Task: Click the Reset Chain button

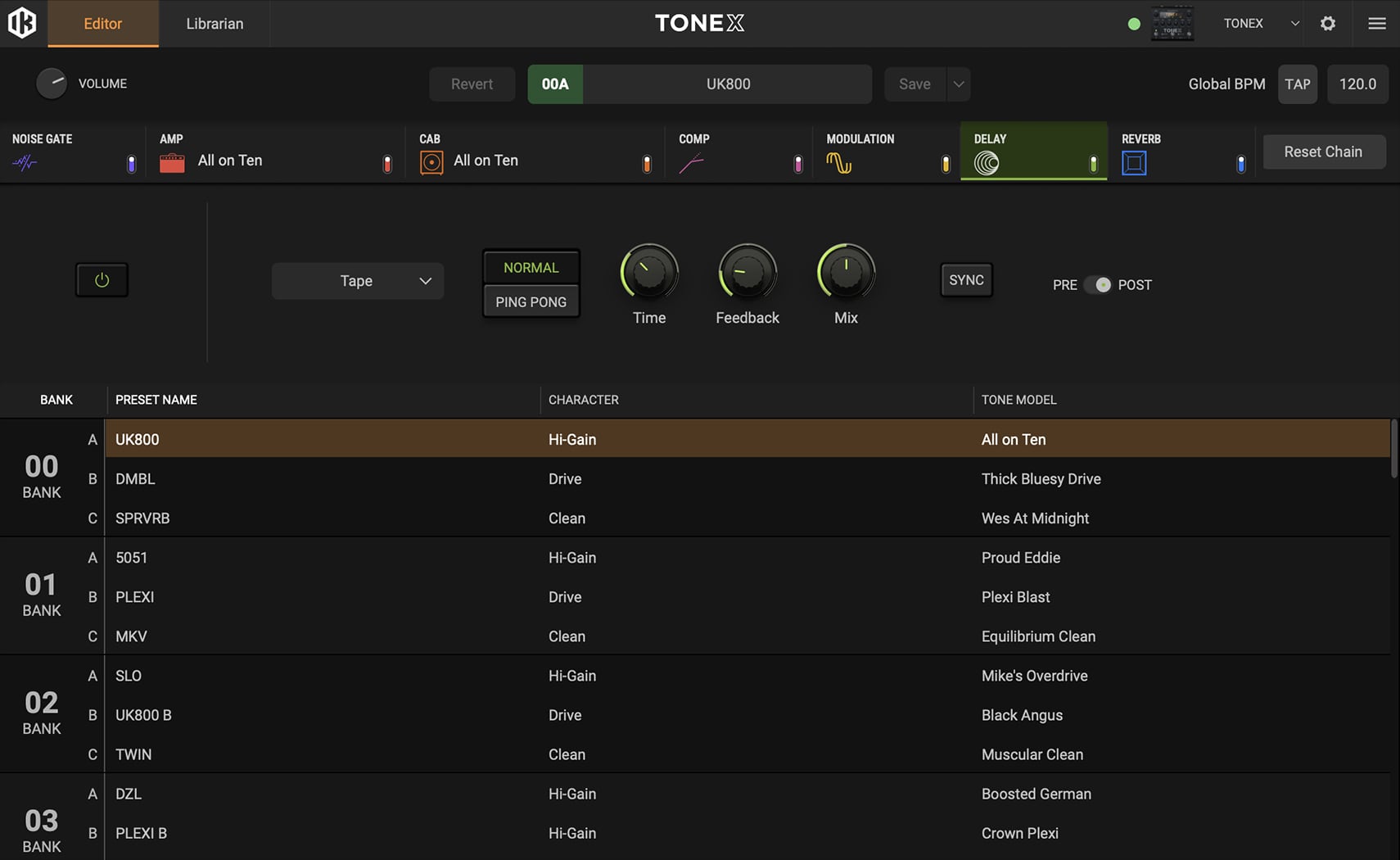Action: point(1323,152)
